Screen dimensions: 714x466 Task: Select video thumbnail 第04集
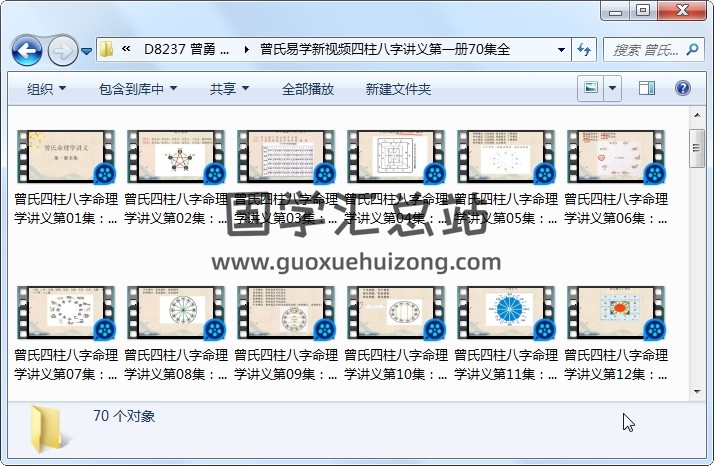point(396,156)
